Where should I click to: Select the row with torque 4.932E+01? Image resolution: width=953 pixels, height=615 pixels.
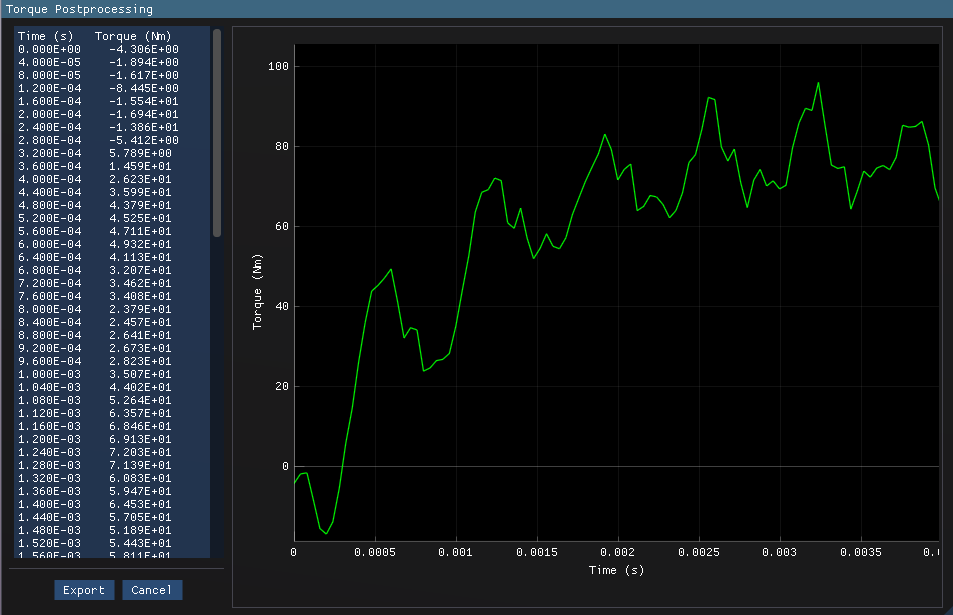[x=100, y=244]
